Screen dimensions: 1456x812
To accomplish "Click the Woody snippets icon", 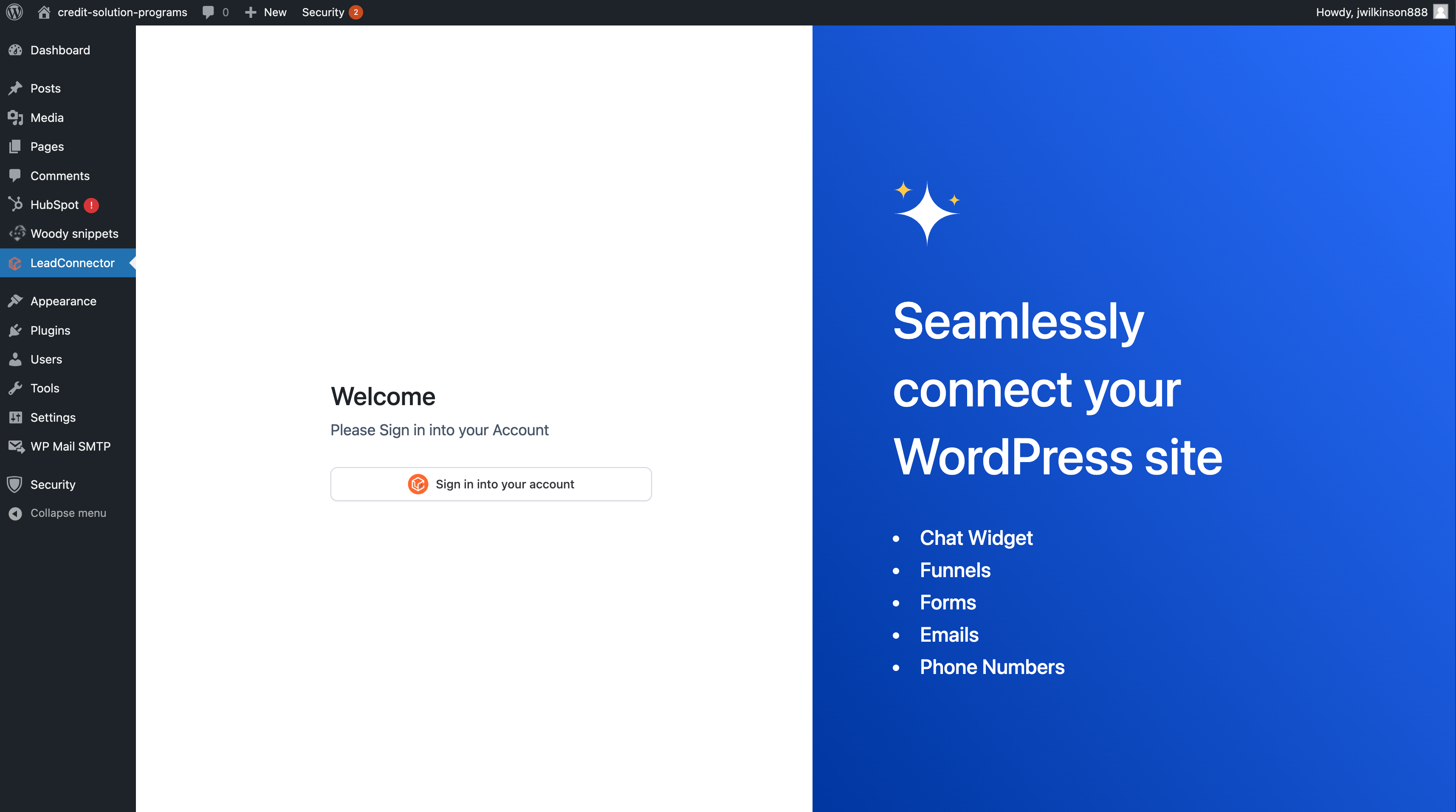I will pos(17,234).
